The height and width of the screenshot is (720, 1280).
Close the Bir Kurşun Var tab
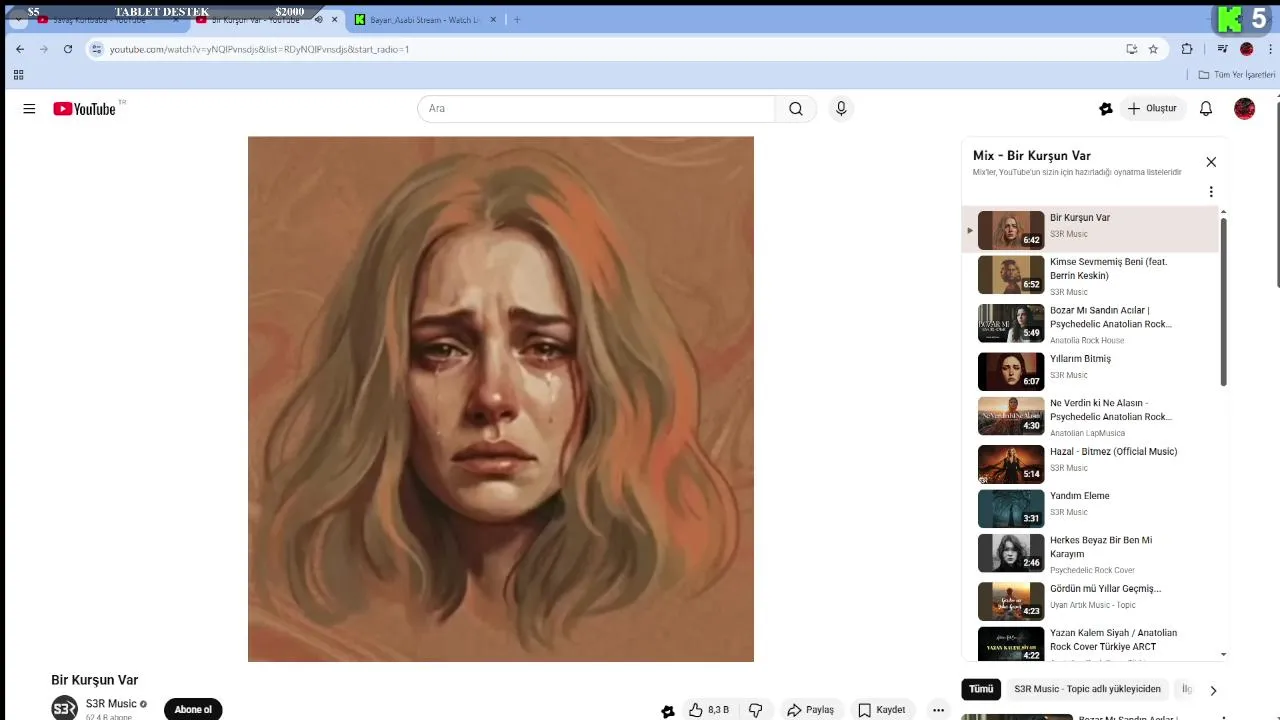click(335, 20)
